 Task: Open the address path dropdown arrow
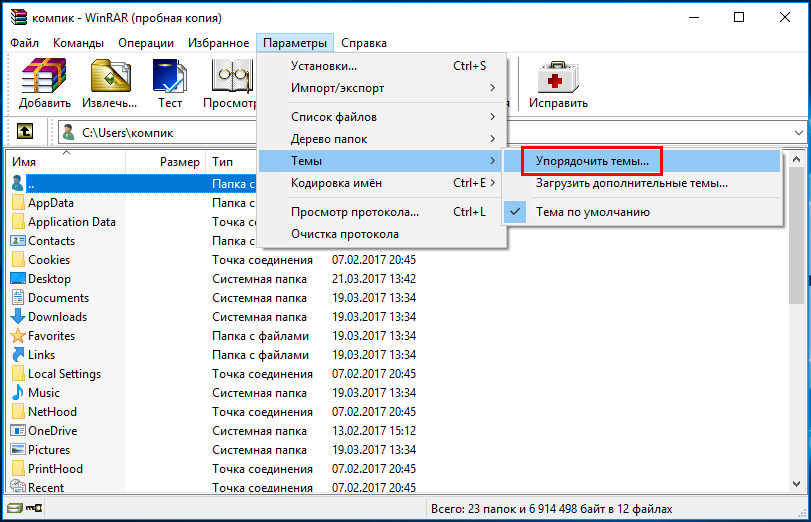click(x=798, y=133)
